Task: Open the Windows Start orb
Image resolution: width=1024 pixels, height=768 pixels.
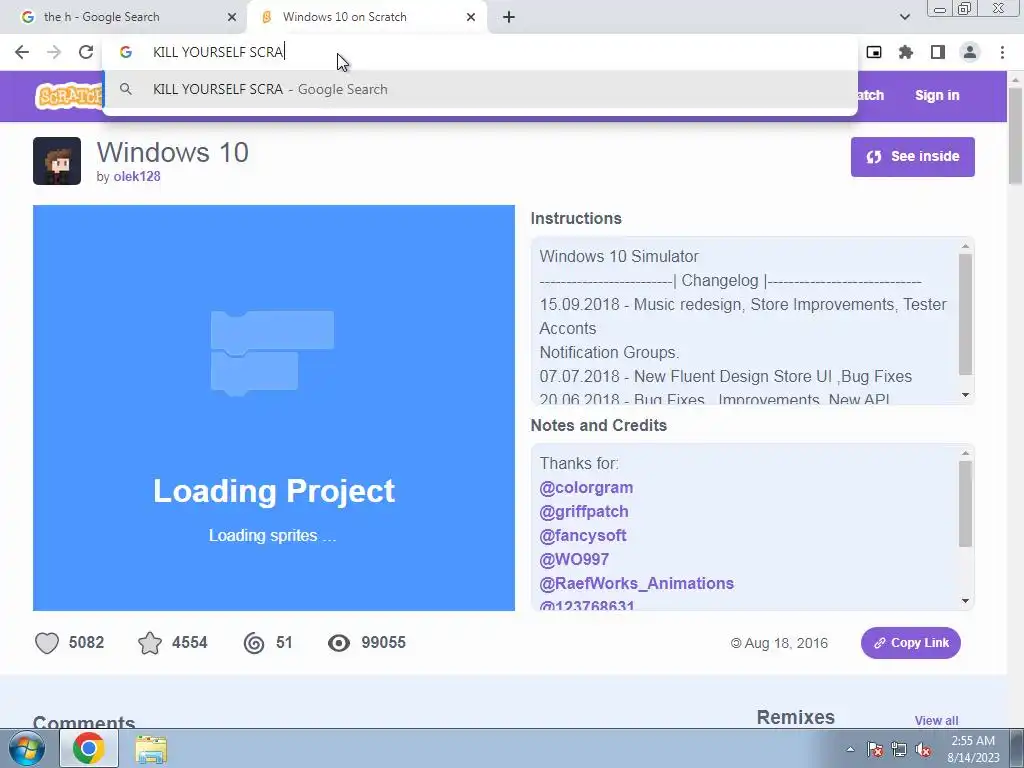Action: [x=25, y=748]
